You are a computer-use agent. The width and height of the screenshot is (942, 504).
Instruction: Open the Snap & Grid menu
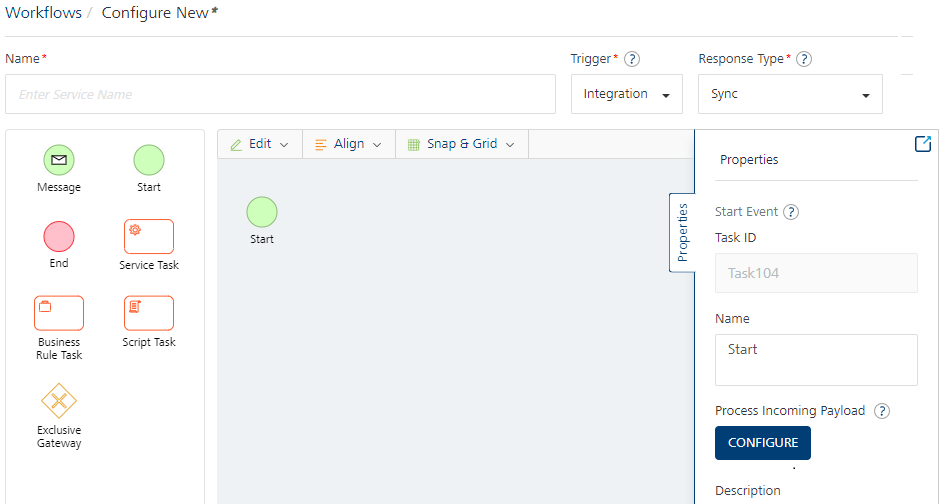(461, 144)
